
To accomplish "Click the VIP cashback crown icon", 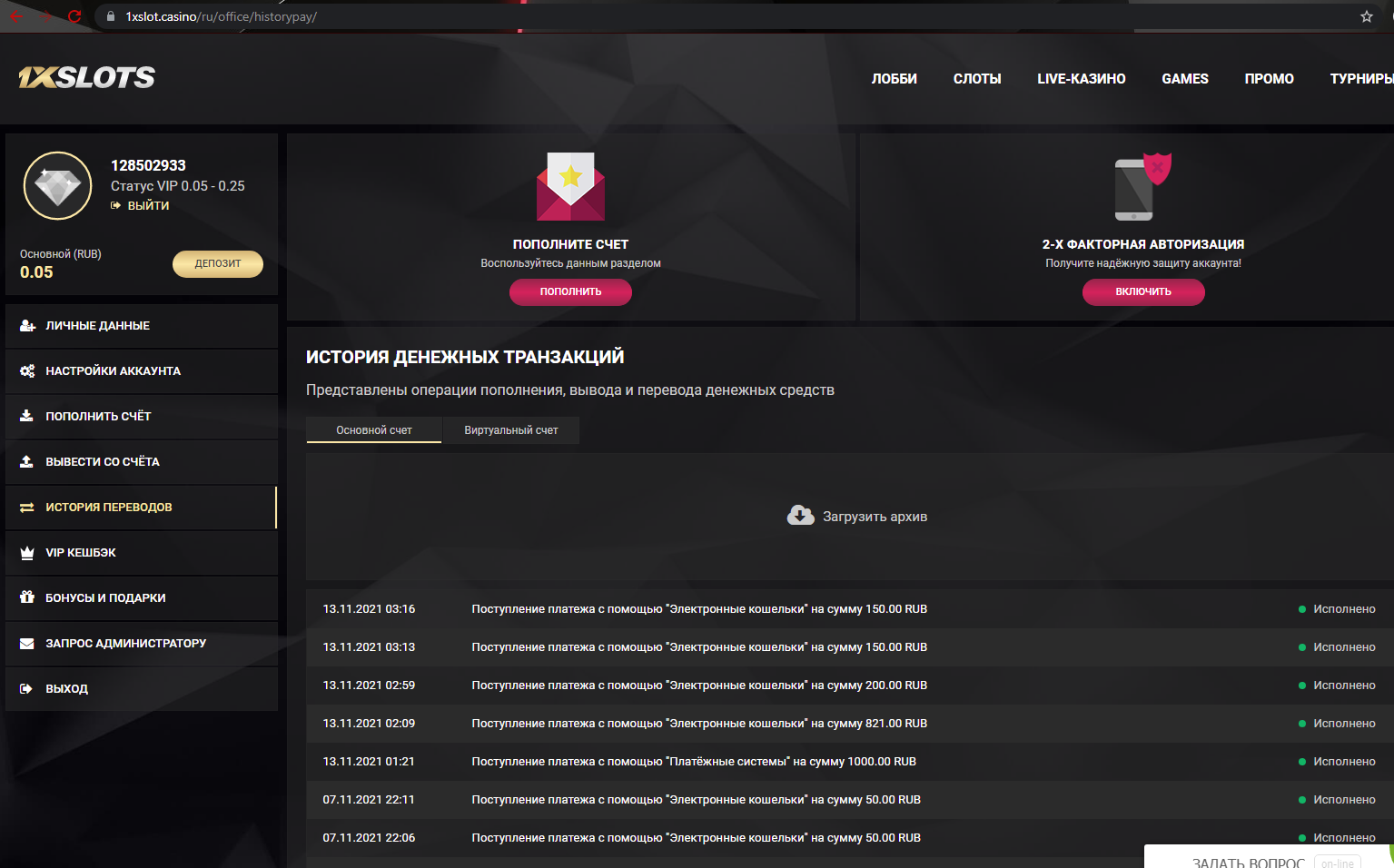I will [27, 553].
